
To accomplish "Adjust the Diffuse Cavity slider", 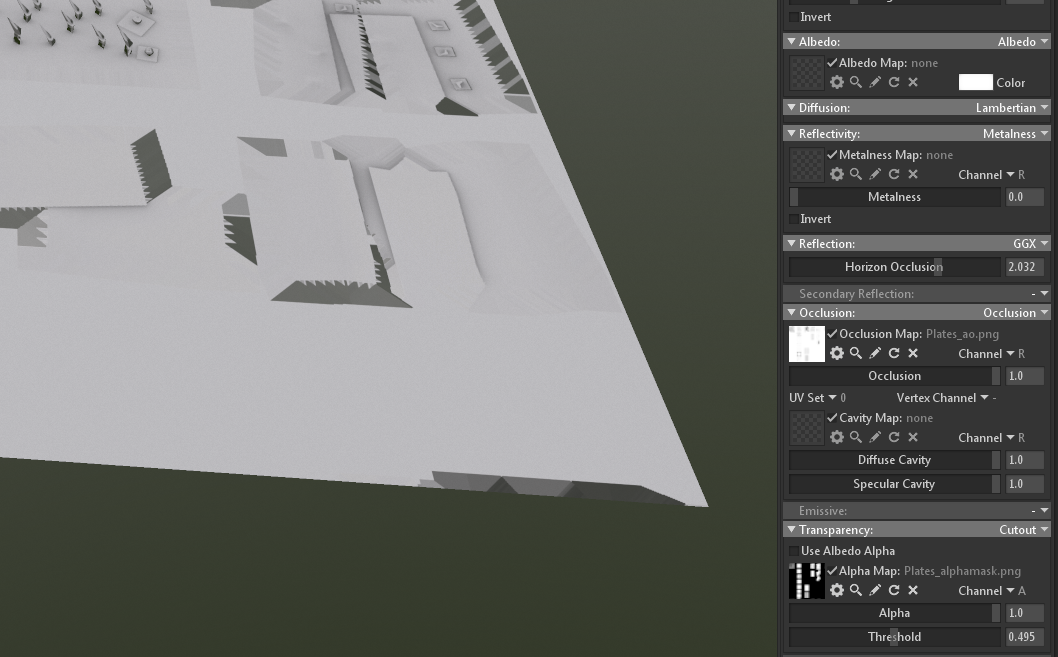I will pyautogui.click(x=895, y=460).
